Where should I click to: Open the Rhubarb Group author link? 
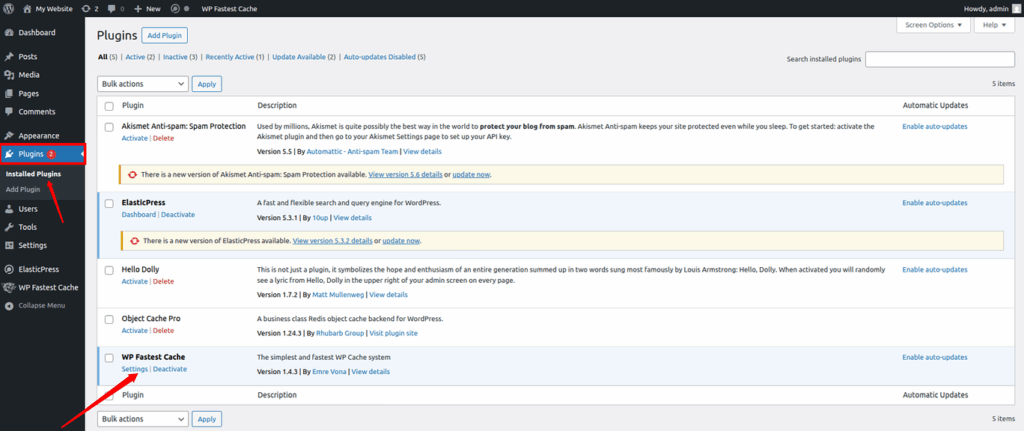click(x=340, y=334)
